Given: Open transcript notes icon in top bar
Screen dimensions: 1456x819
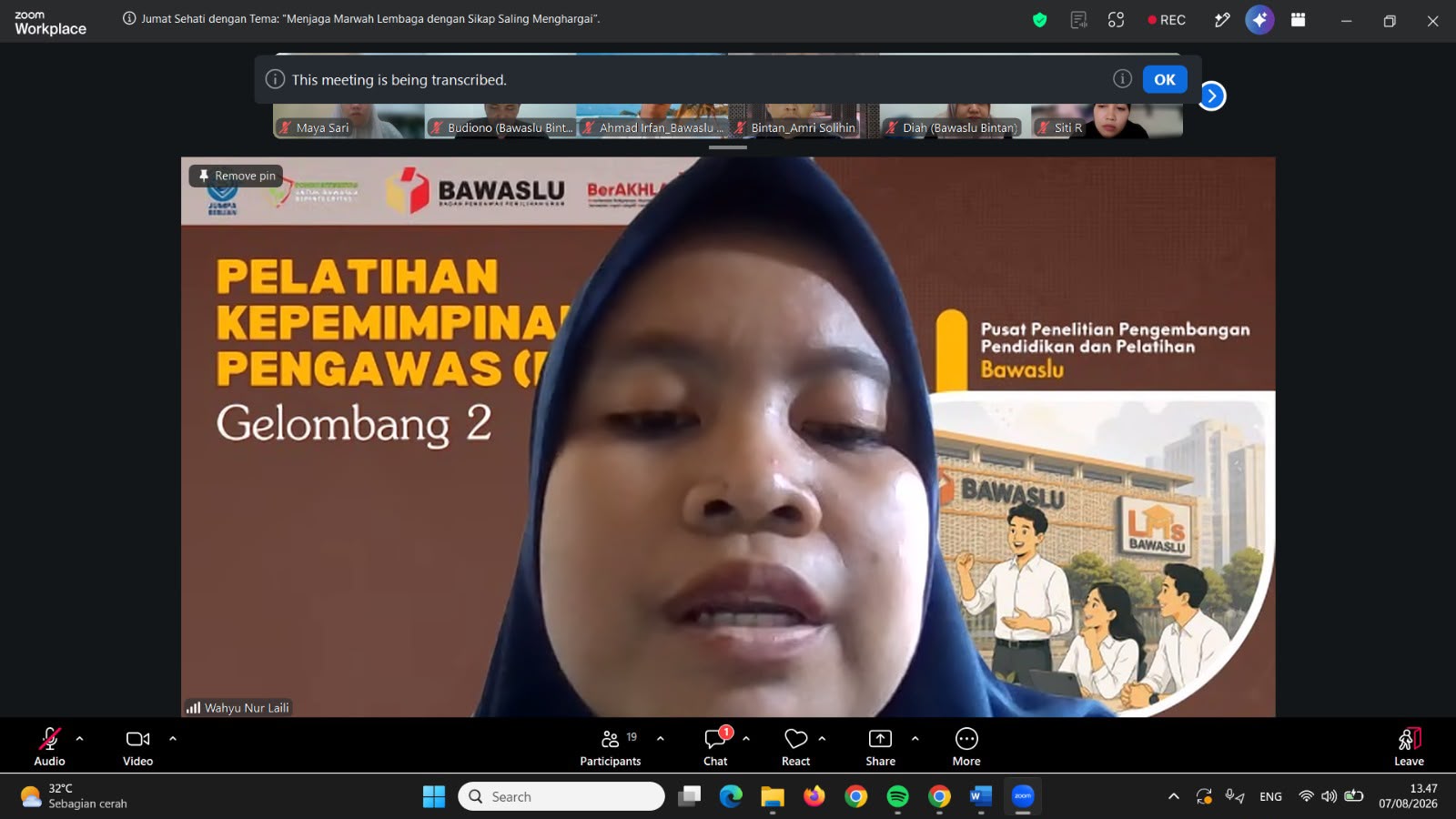Looking at the screenshot, I should pyautogui.click(x=1078, y=20).
